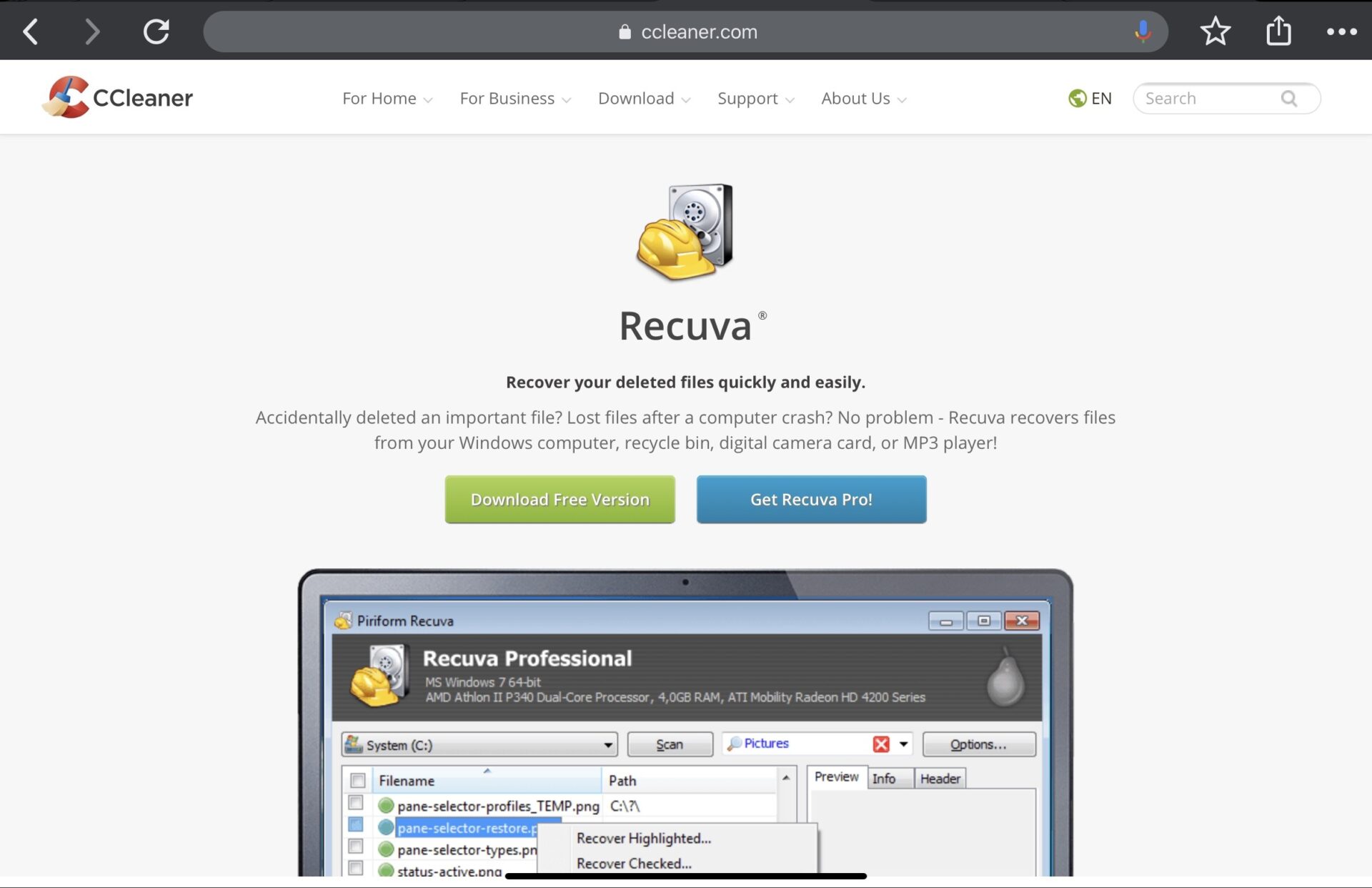The height and width of the screenshot is (888, 1372).
Task: Expand the About Us menu
Action: (x=864, y=99)
